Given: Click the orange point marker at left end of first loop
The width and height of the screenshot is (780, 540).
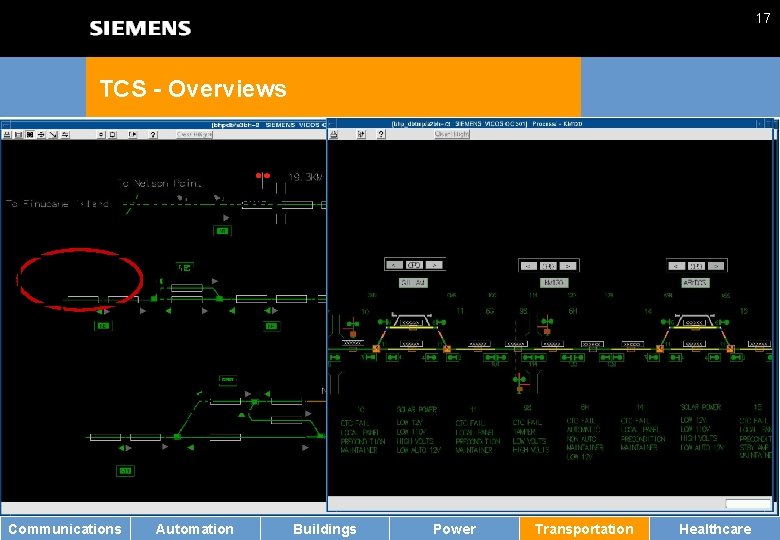Looking at the screenshot, I should [x=376, y=349].
